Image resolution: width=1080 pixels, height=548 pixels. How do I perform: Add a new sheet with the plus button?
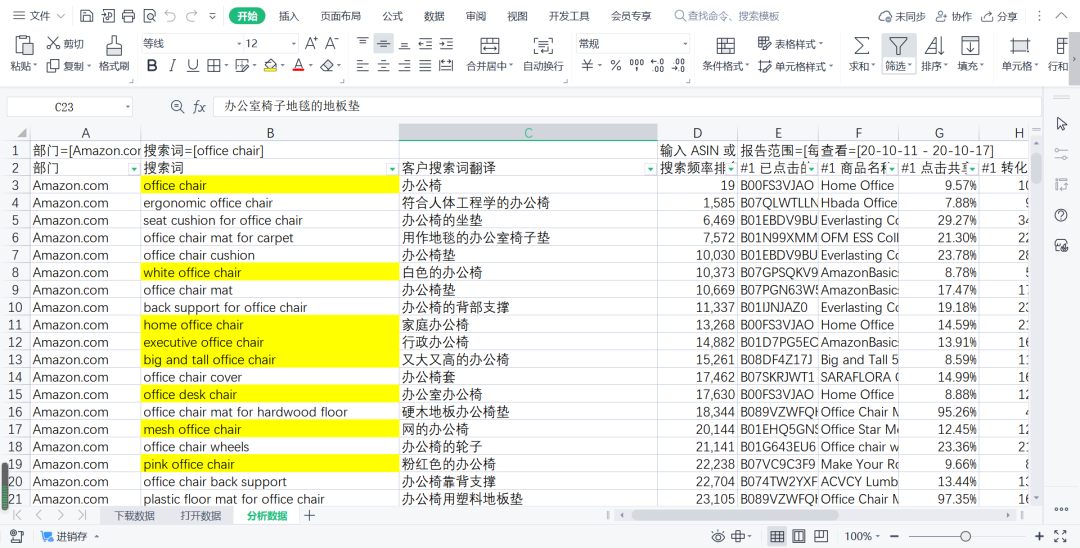click(310, 516)
